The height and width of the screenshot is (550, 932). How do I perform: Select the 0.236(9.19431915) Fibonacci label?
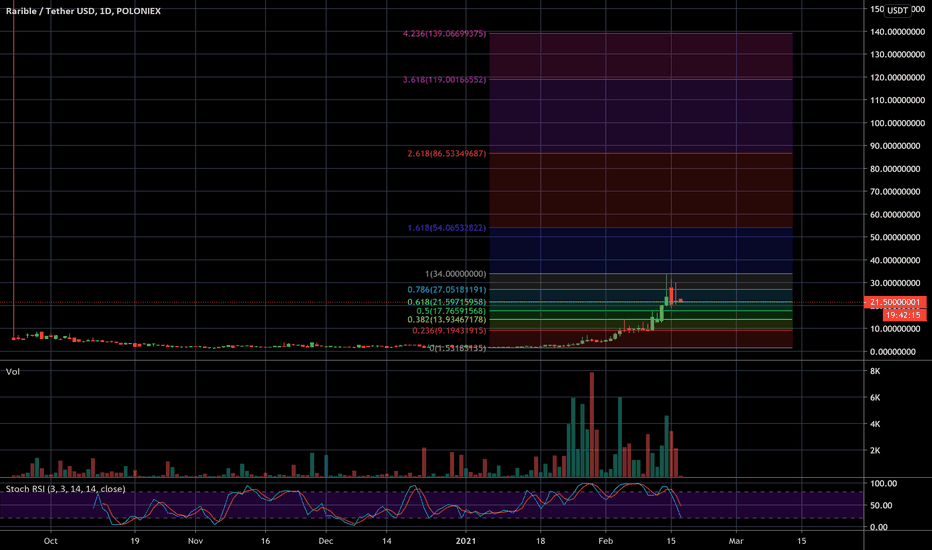pos(449,331)
